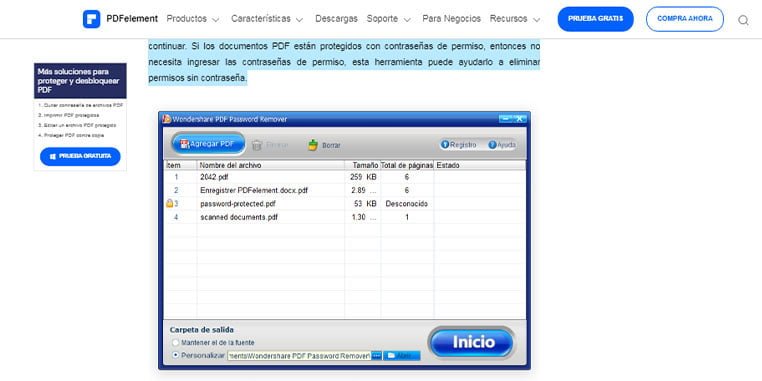Select scanned documents.pdf row
762x381 pixels.
[345, 217]
